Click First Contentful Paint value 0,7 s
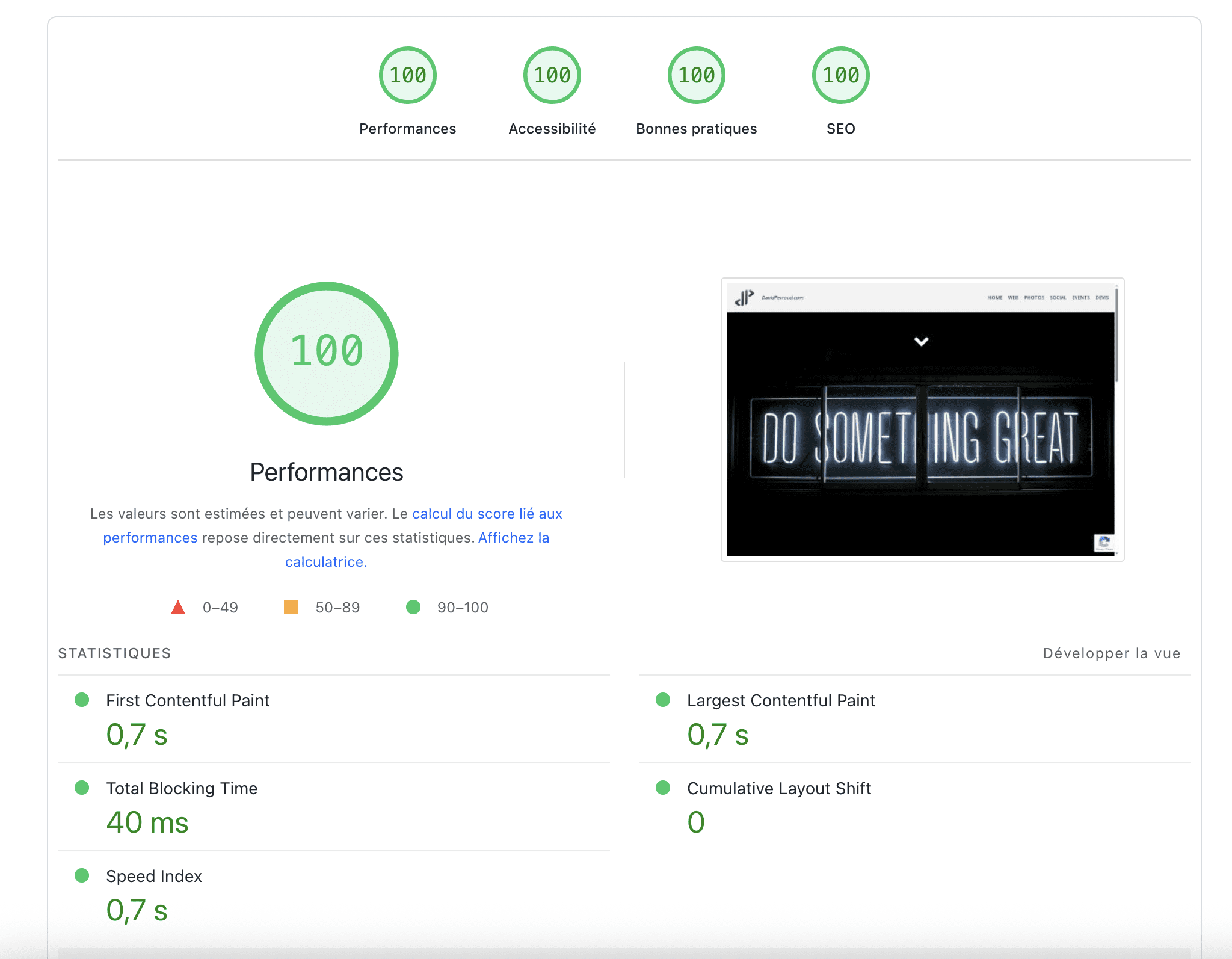 tap(137, 735)
